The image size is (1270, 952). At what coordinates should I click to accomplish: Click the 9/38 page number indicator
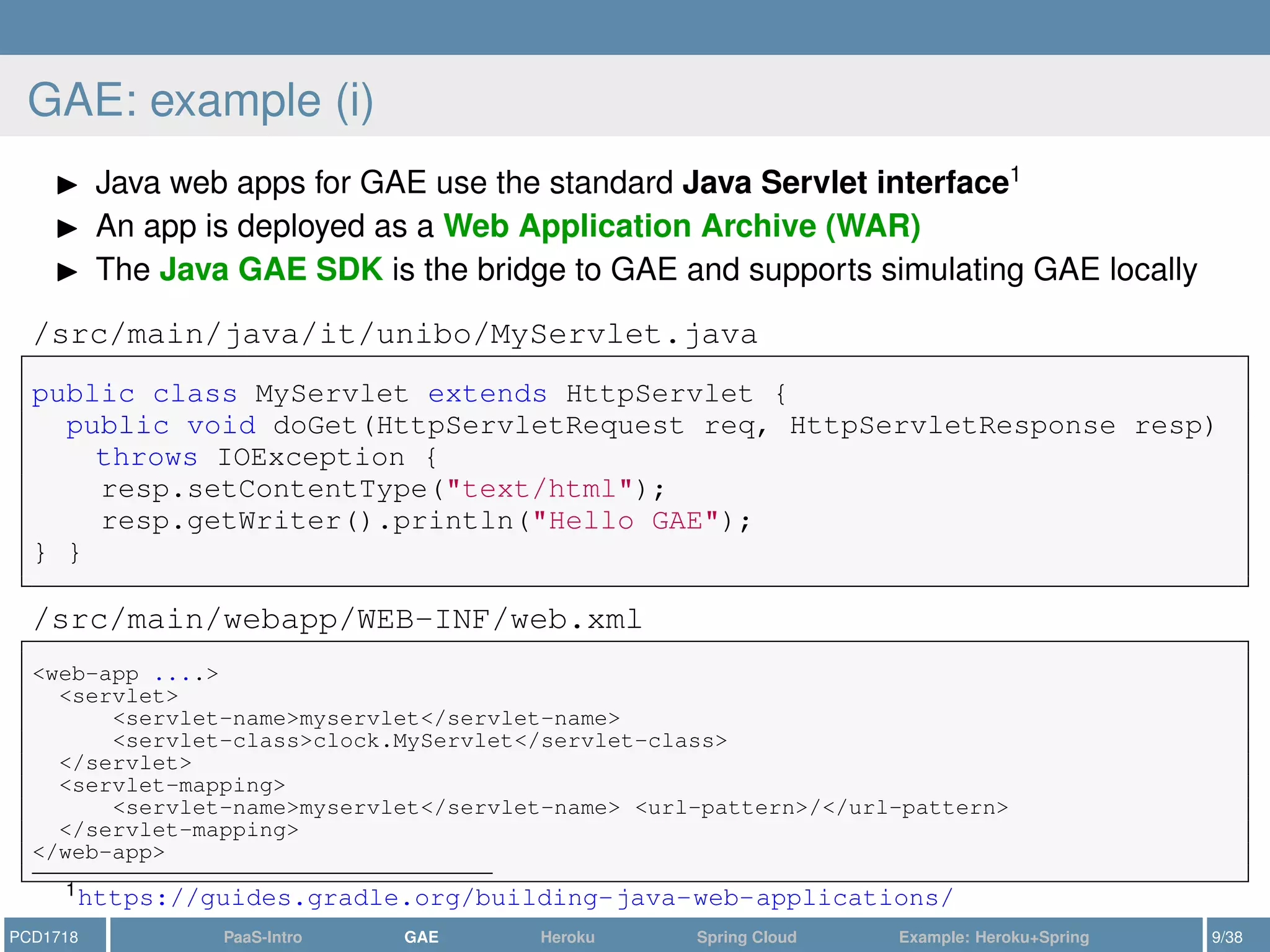tap(1227, 937)
